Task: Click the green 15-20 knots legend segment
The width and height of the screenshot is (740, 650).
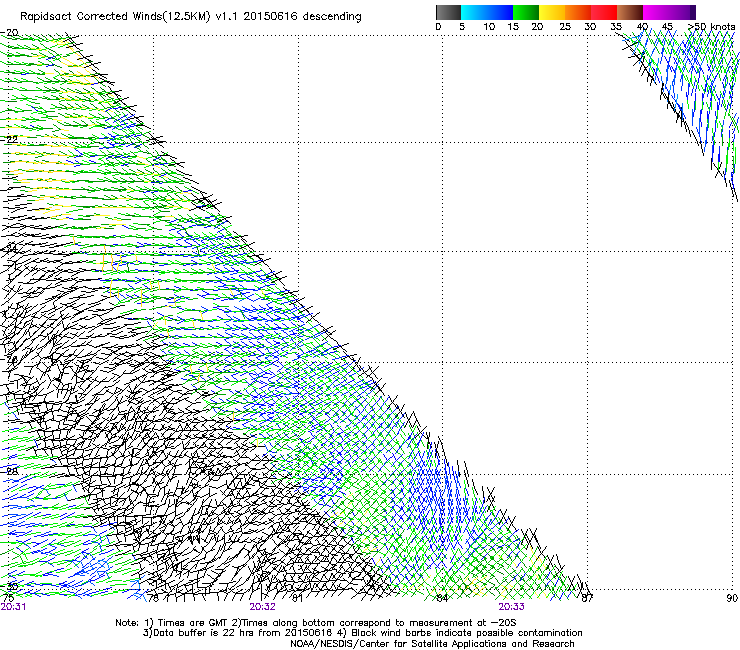Action: (526, 12)
